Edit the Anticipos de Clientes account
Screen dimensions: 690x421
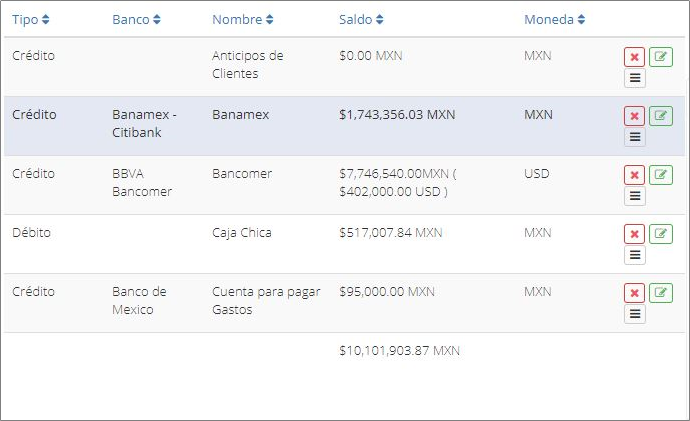[x=661, y=57]
